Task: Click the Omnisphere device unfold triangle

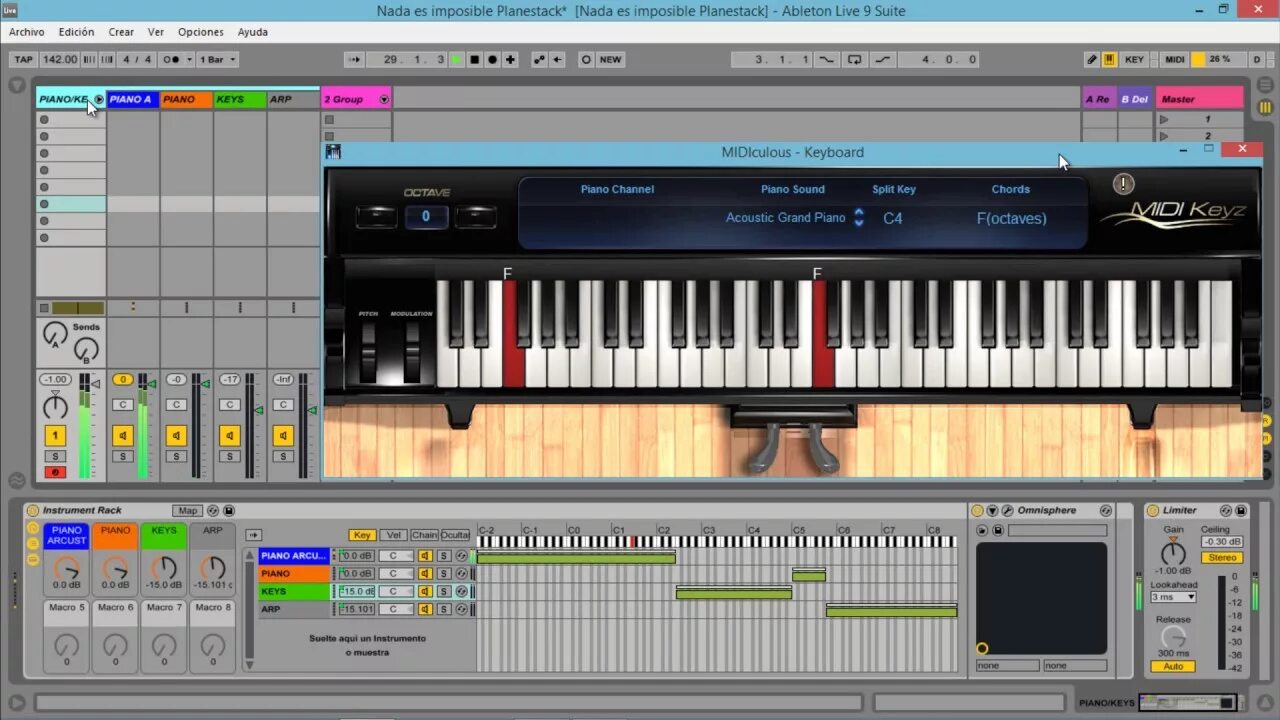Action: (992, 510)
